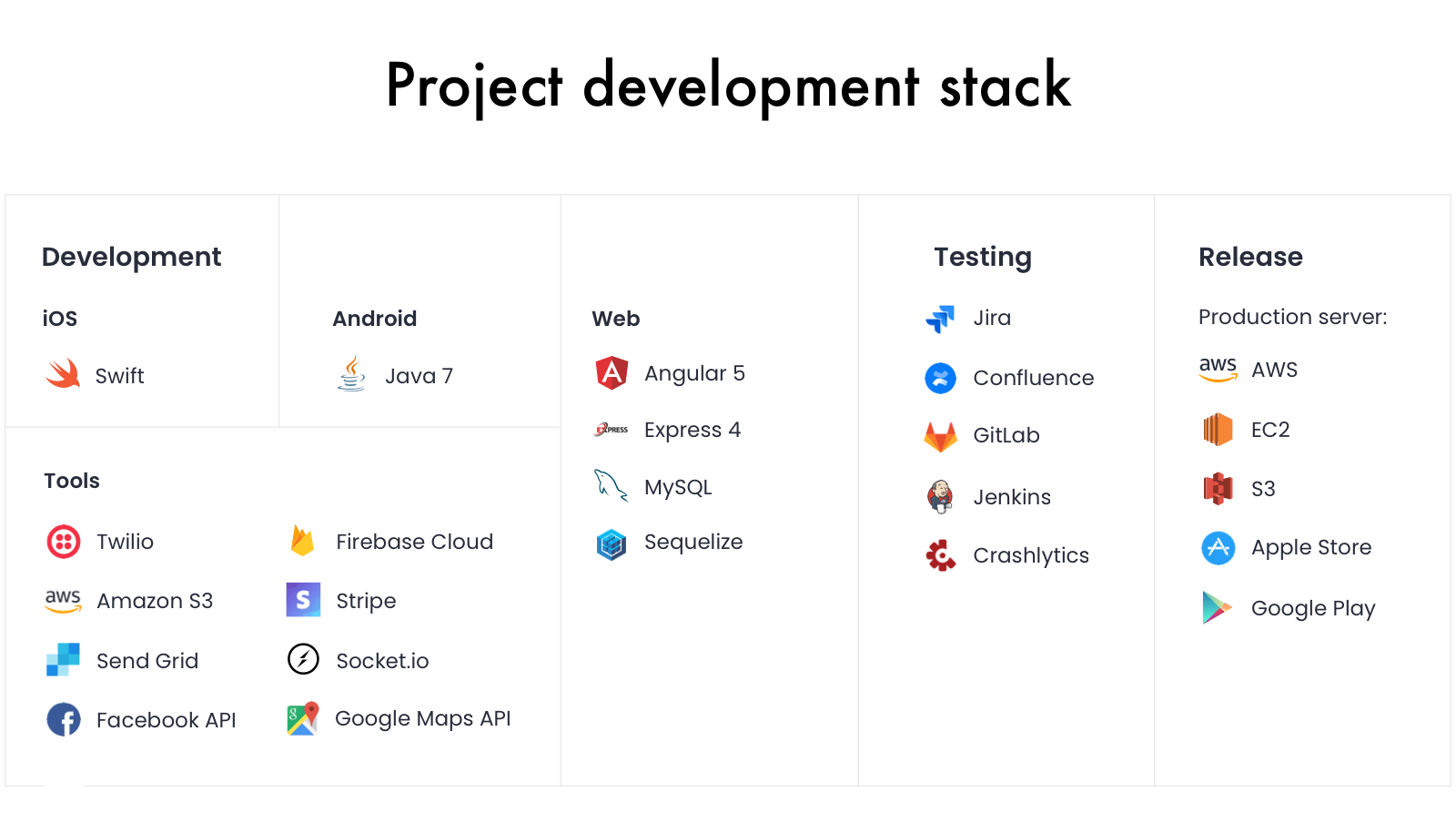Click the GitLab orange fox icon
The width and height of the screenshot is (1456, 833).
pyautogui.click(x=940, y=437)
